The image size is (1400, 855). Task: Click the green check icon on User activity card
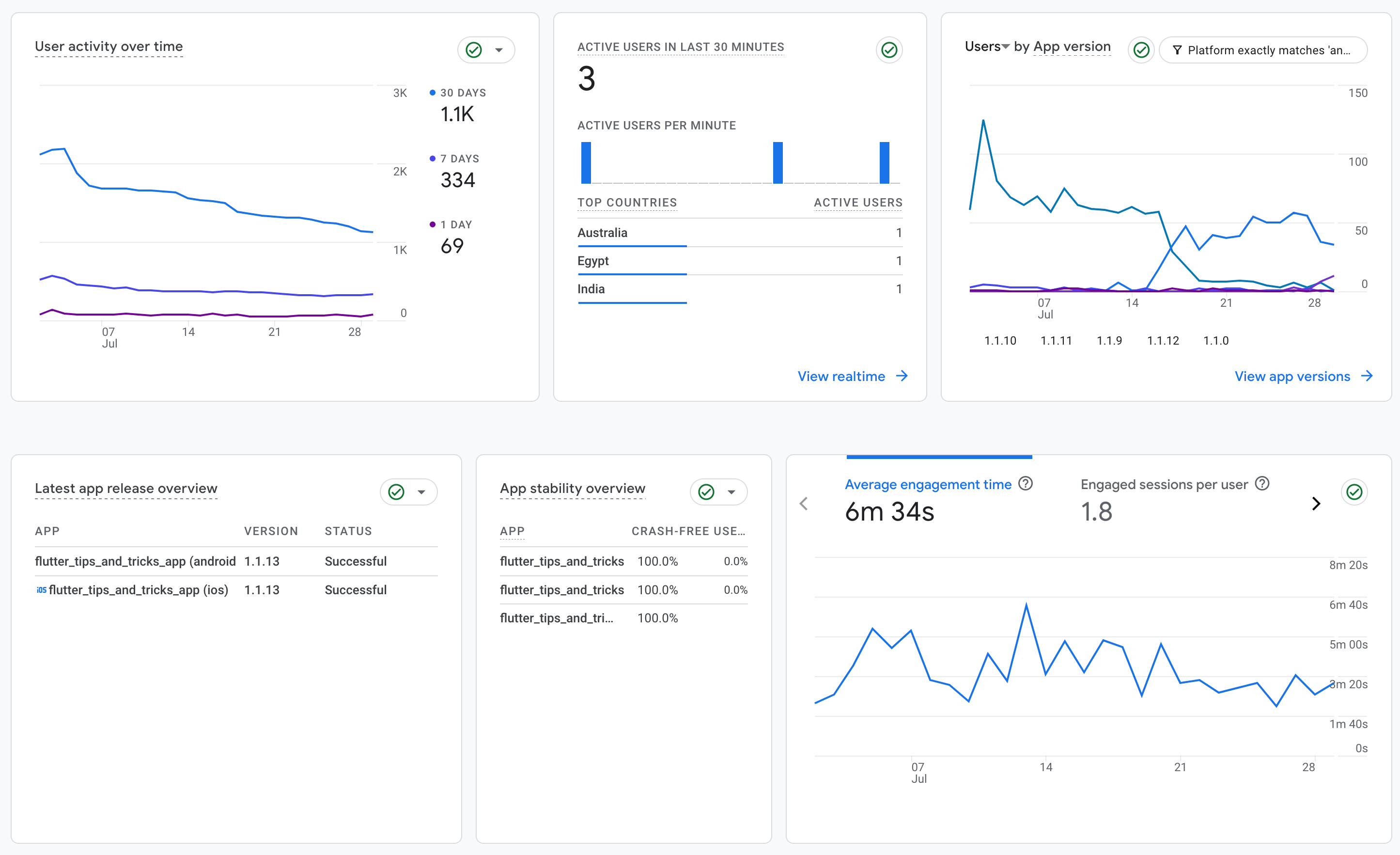474,50
